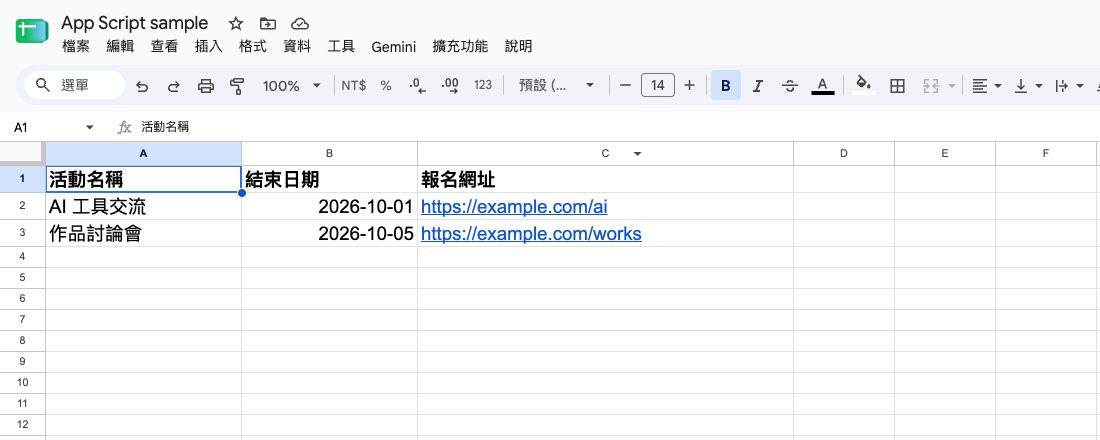This screenshot has width=1100, height=440.
Task: Open the zoom 100% dropdown
Action: [x=291, y=86]
